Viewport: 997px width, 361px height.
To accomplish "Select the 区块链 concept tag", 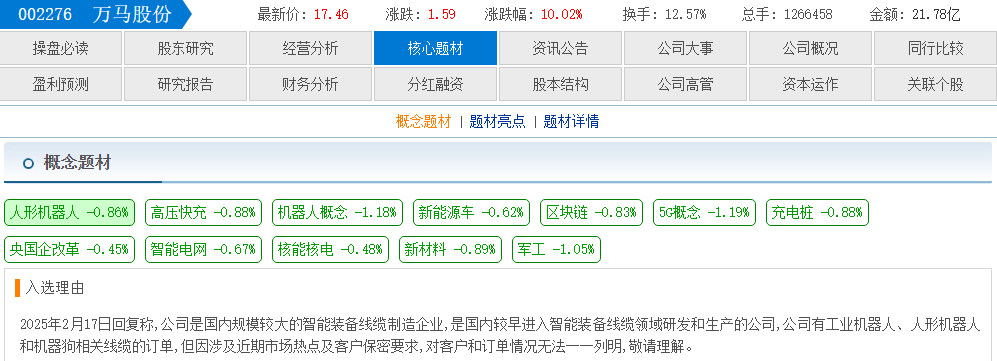I will point(591,212).
